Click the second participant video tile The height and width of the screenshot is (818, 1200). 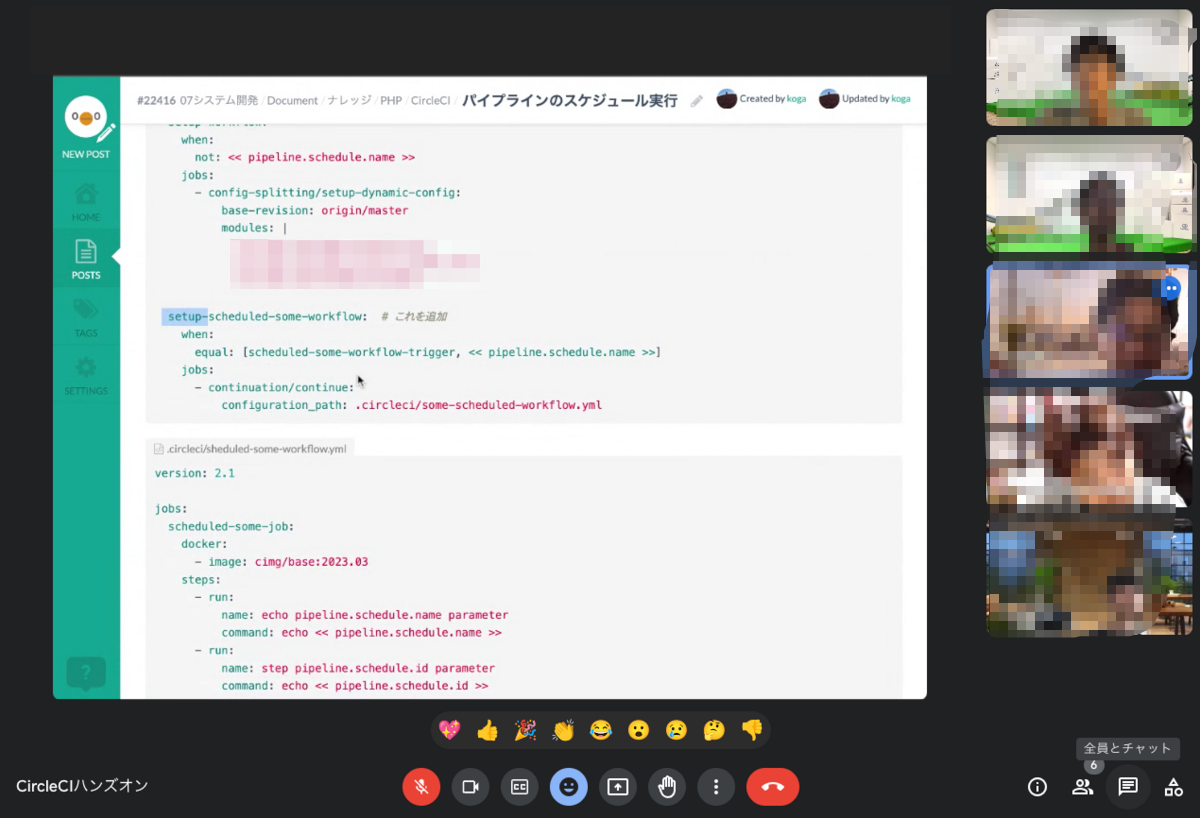1089,194
